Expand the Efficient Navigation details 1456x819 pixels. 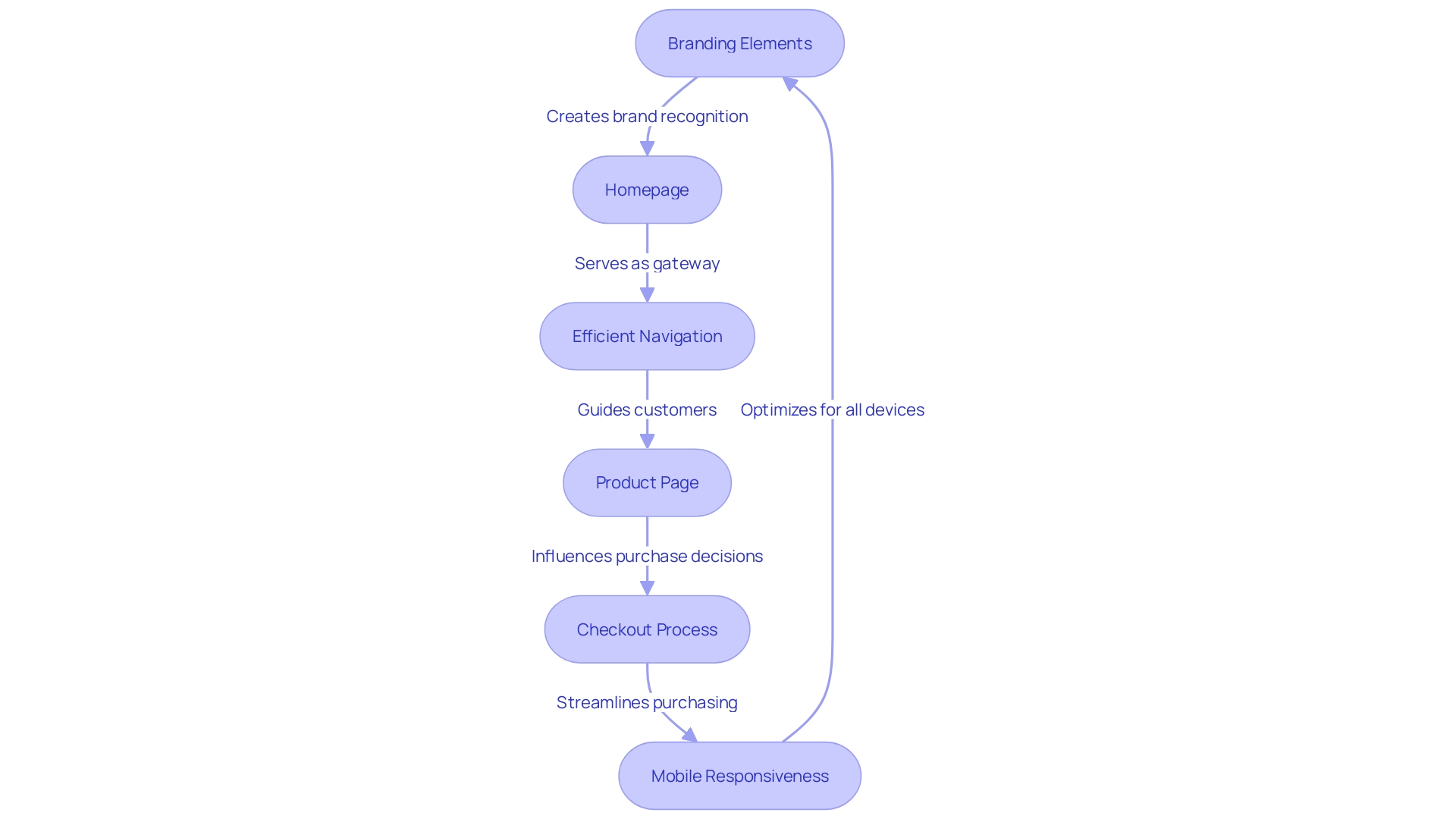(648, 336)
